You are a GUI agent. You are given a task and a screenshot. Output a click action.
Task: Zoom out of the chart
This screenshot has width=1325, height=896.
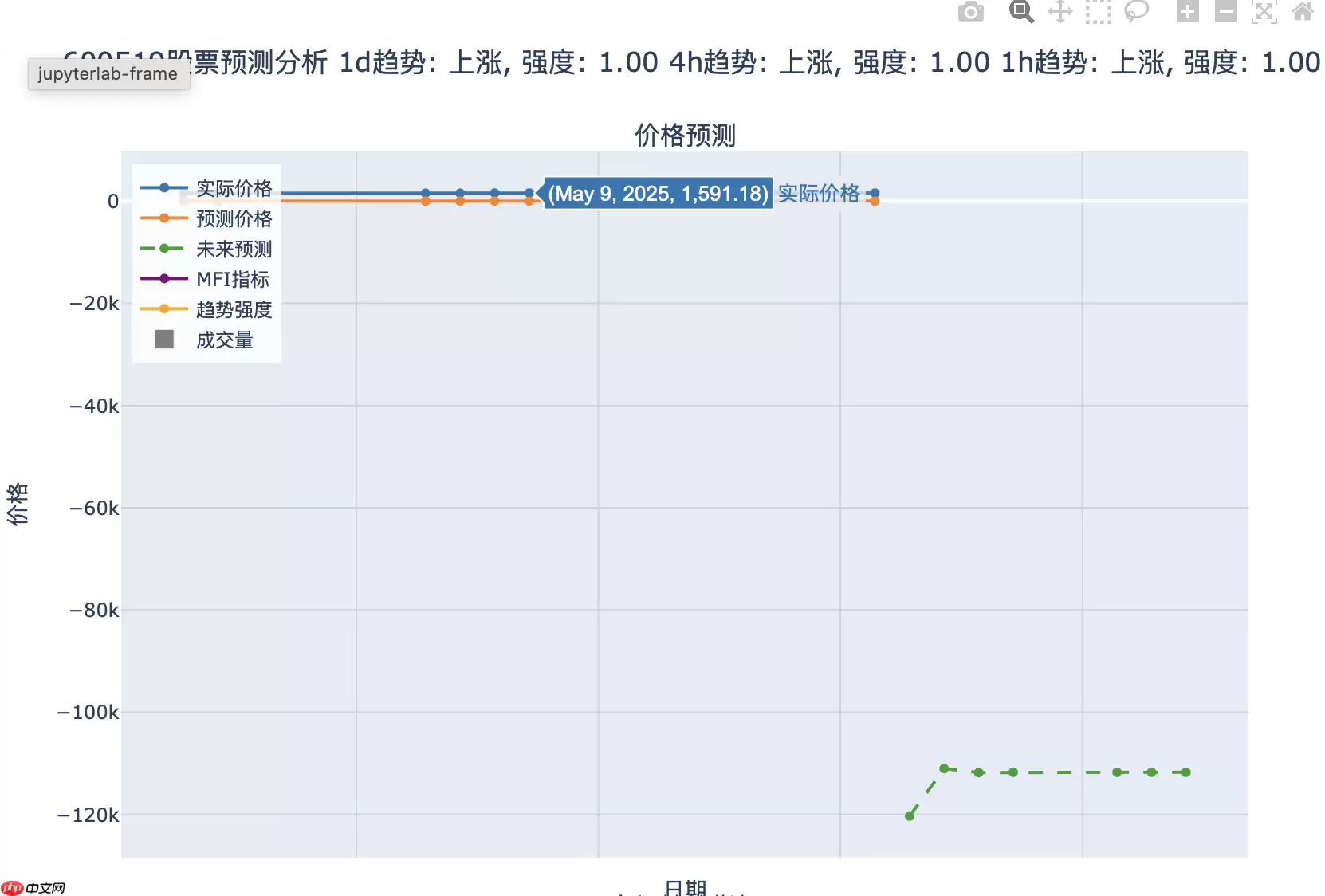pyautogui.click(x=1225, y=12)
